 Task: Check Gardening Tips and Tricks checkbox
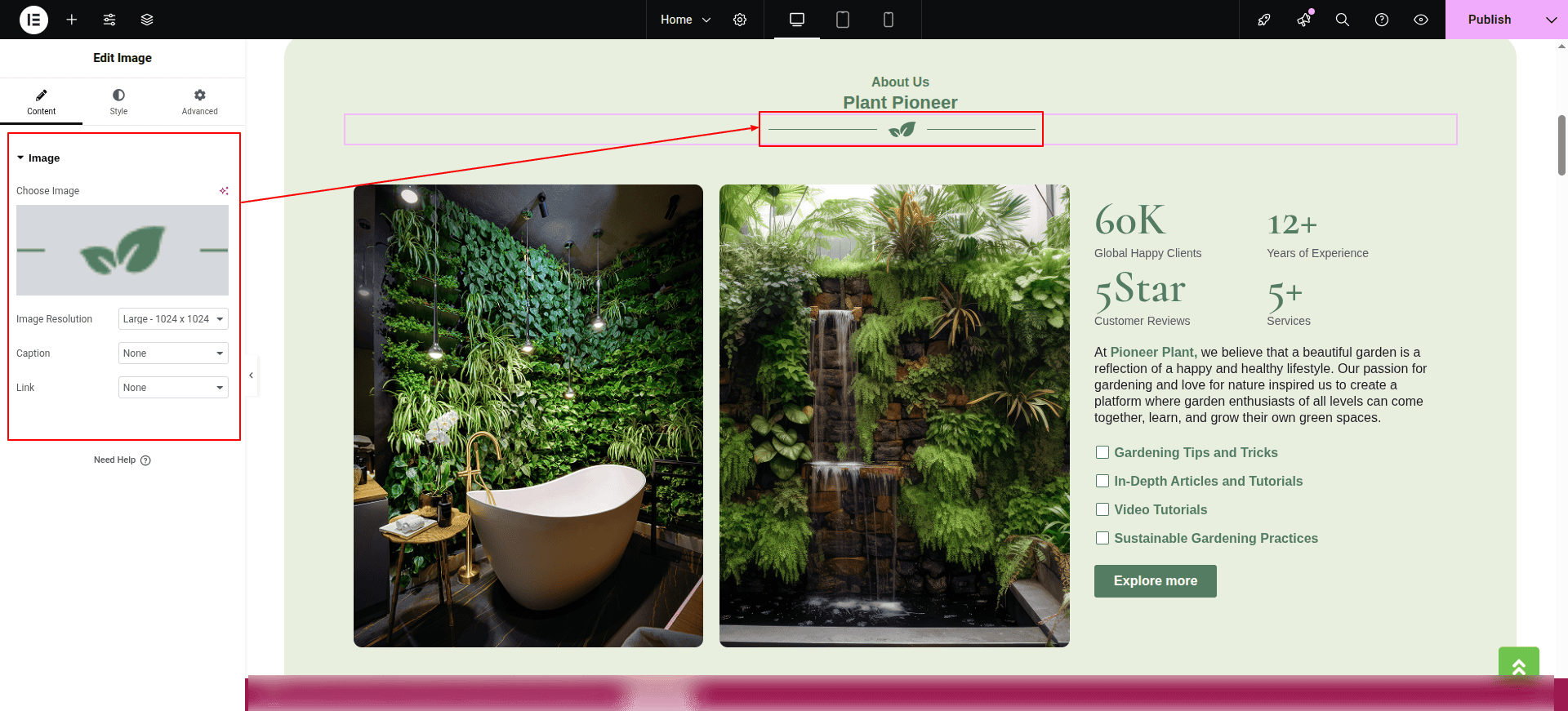tap(1102, 452)
